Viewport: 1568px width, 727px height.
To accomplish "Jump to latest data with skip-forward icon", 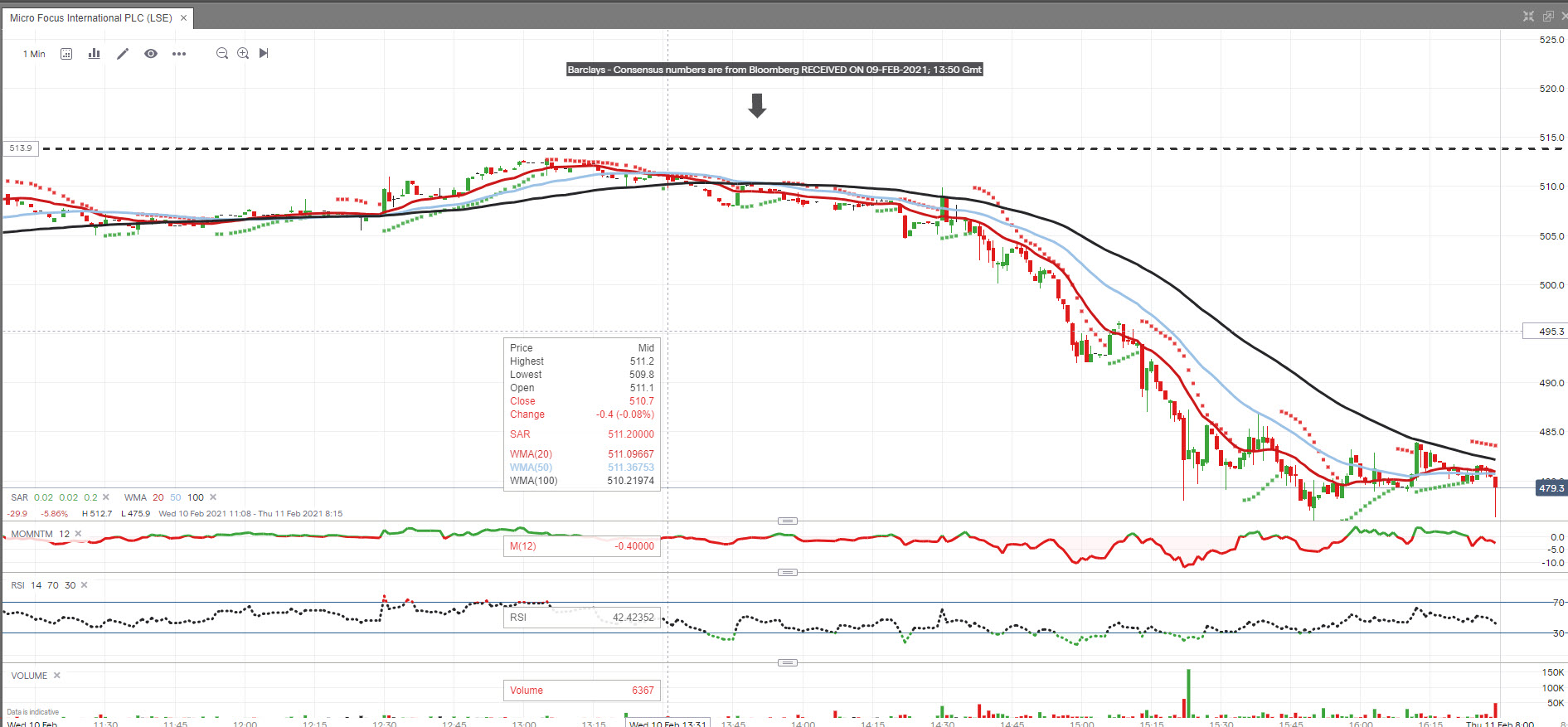I will (264, 53).
